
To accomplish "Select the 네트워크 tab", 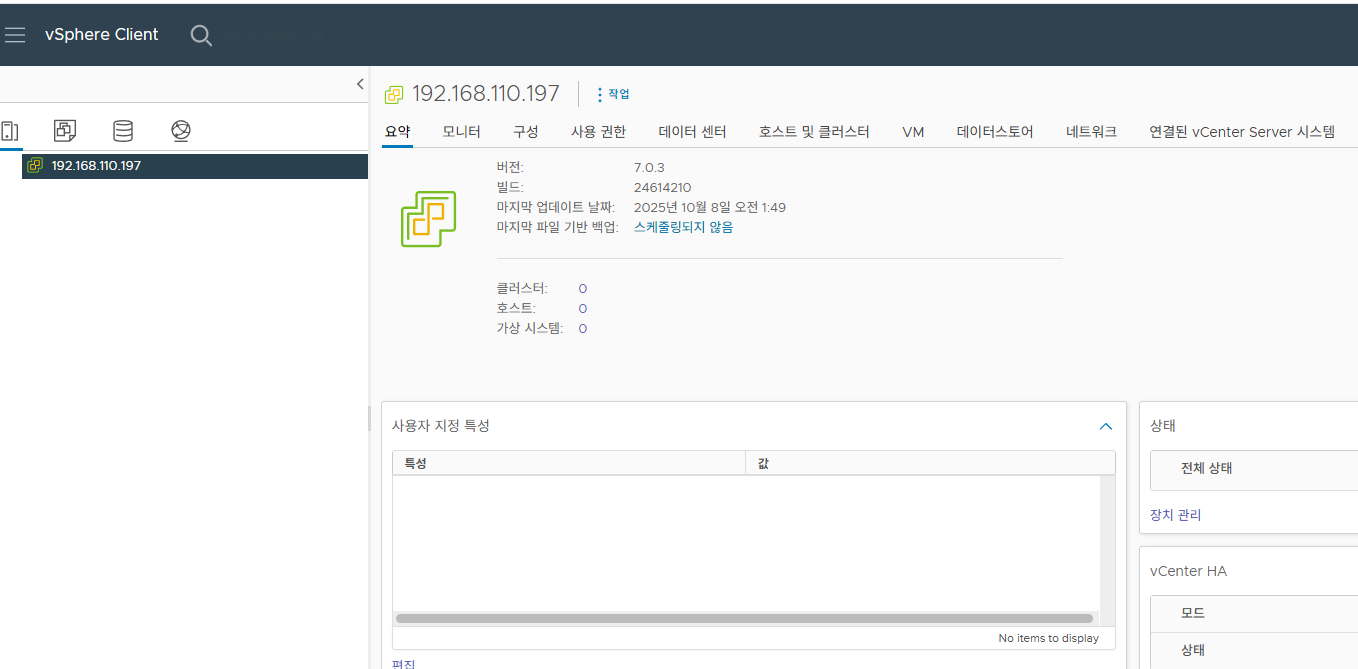I will [1091, 132].
